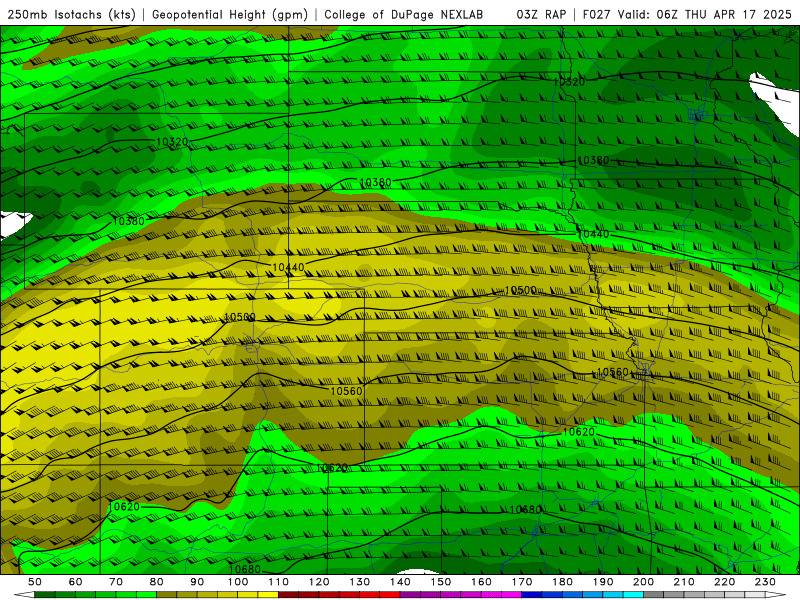
Task: Click the colorbar tick label 180
Action: pos(562,582)
